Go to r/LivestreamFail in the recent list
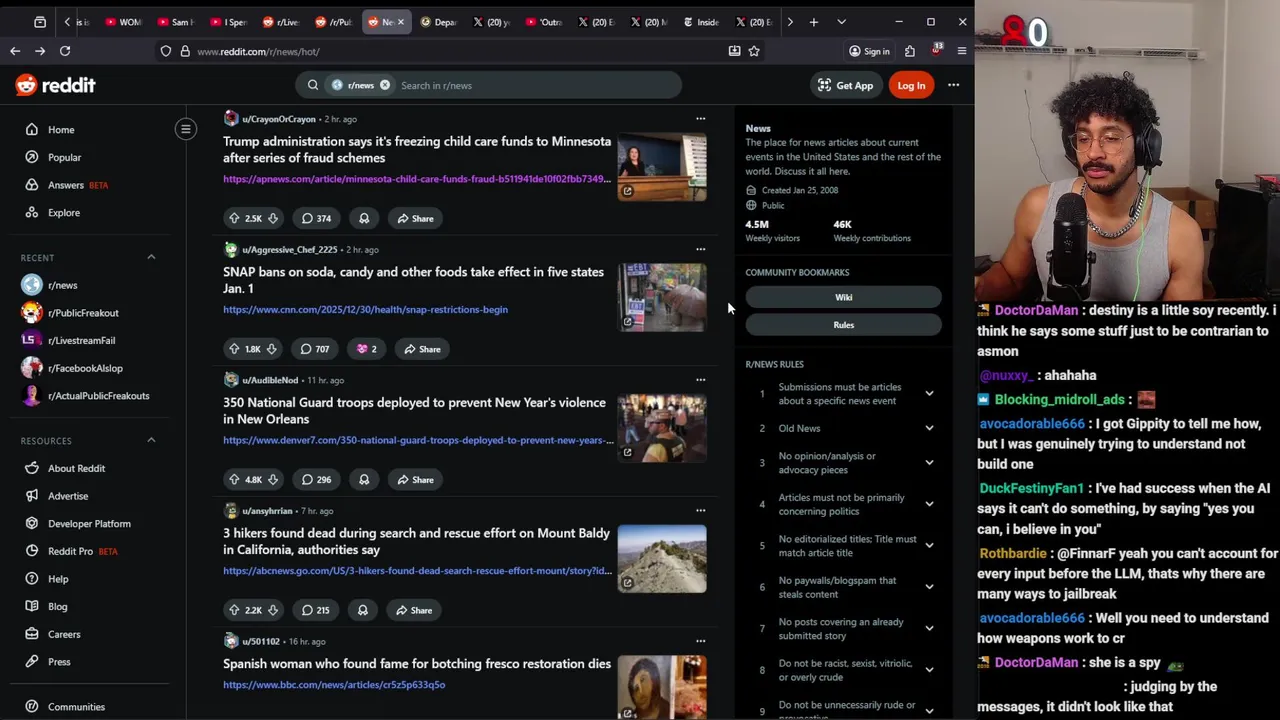 [81, 340]
